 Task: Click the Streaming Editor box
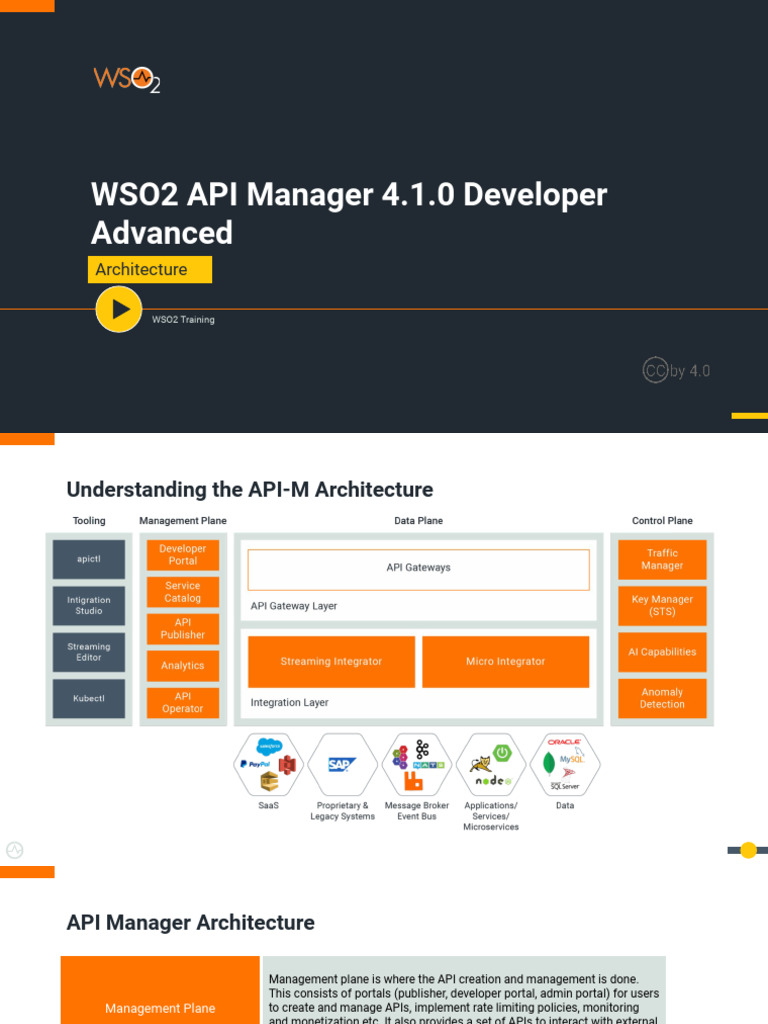89,652
